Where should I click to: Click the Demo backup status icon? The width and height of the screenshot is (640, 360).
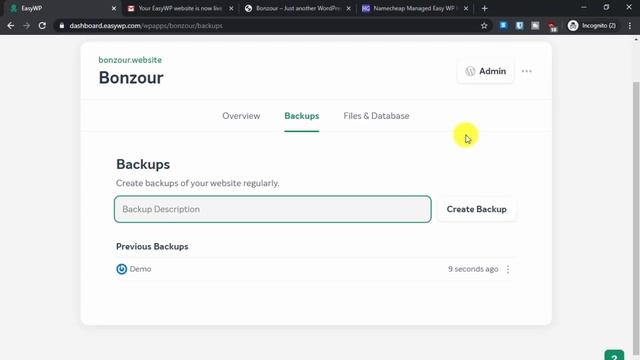(122, 269)
